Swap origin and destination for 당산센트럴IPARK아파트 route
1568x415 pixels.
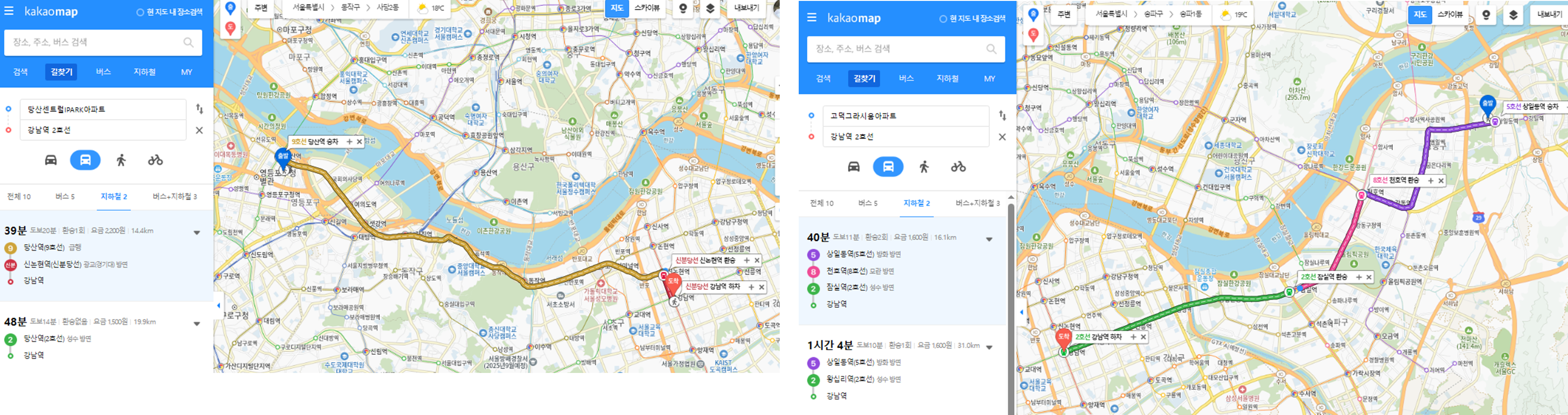(x=200, y=109)
